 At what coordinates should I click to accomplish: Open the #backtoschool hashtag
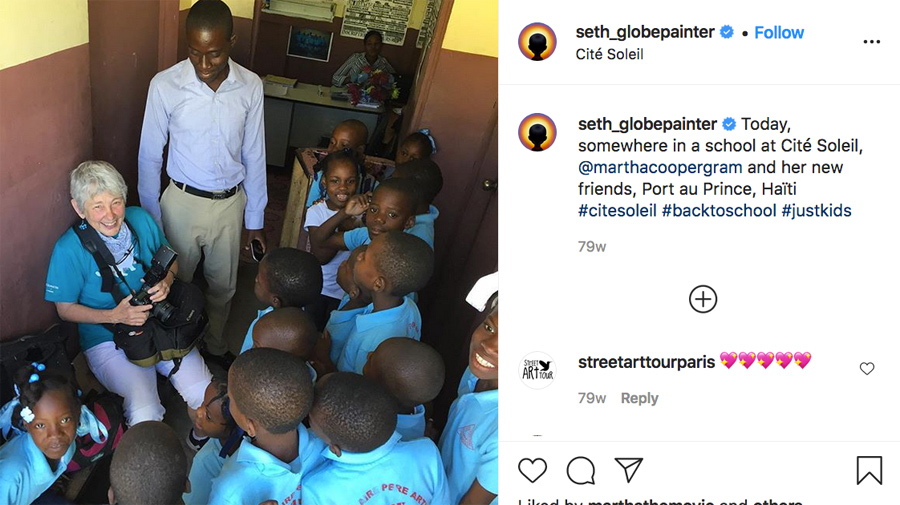tap(719, 211)
